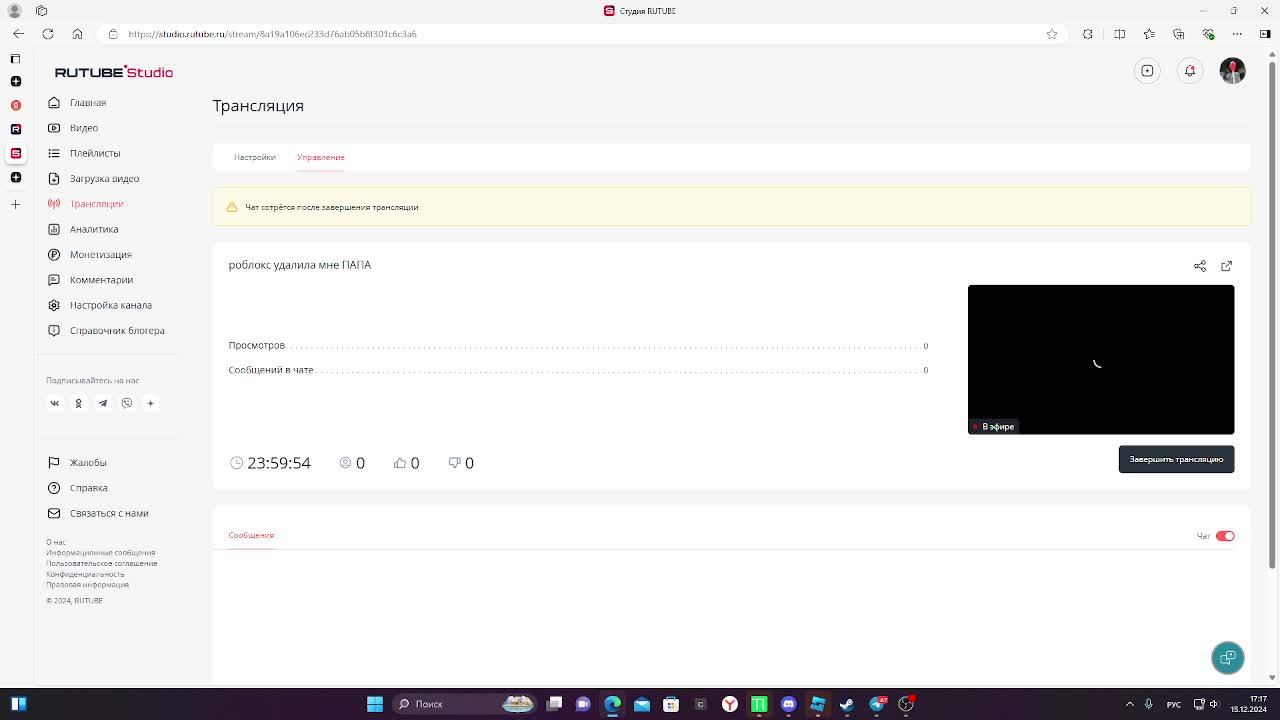Open the support chat widget button

tap(1228, 657)
